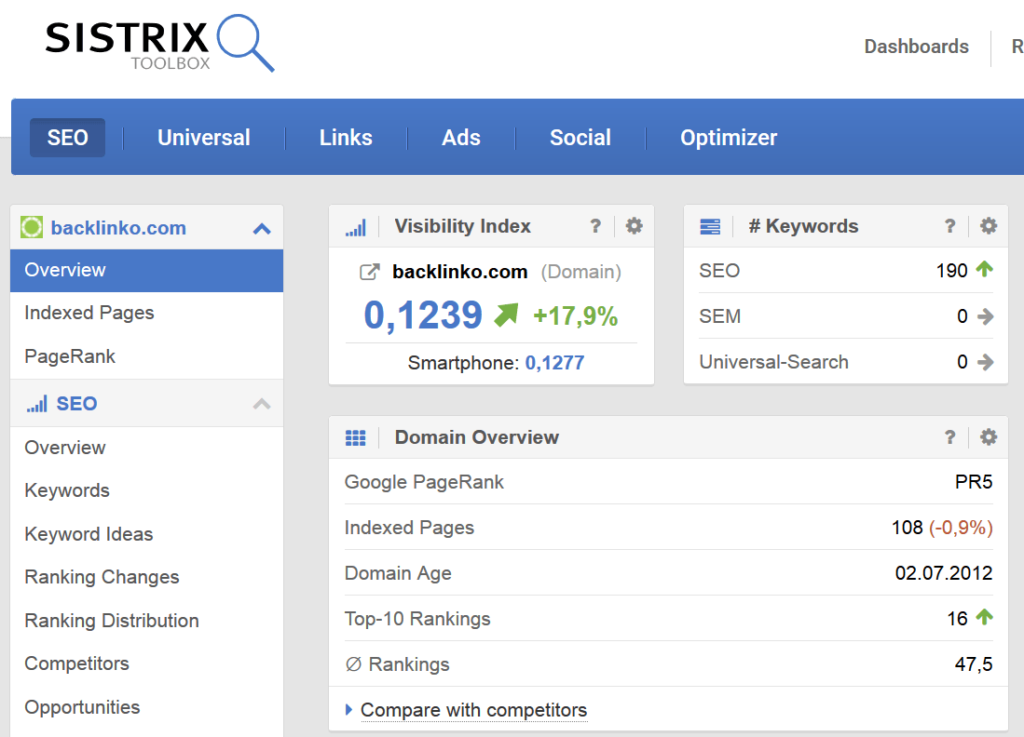Click the # Keywords list icon
The height and width of the screenshot is (737, 1024).
[x=710, y=227]
